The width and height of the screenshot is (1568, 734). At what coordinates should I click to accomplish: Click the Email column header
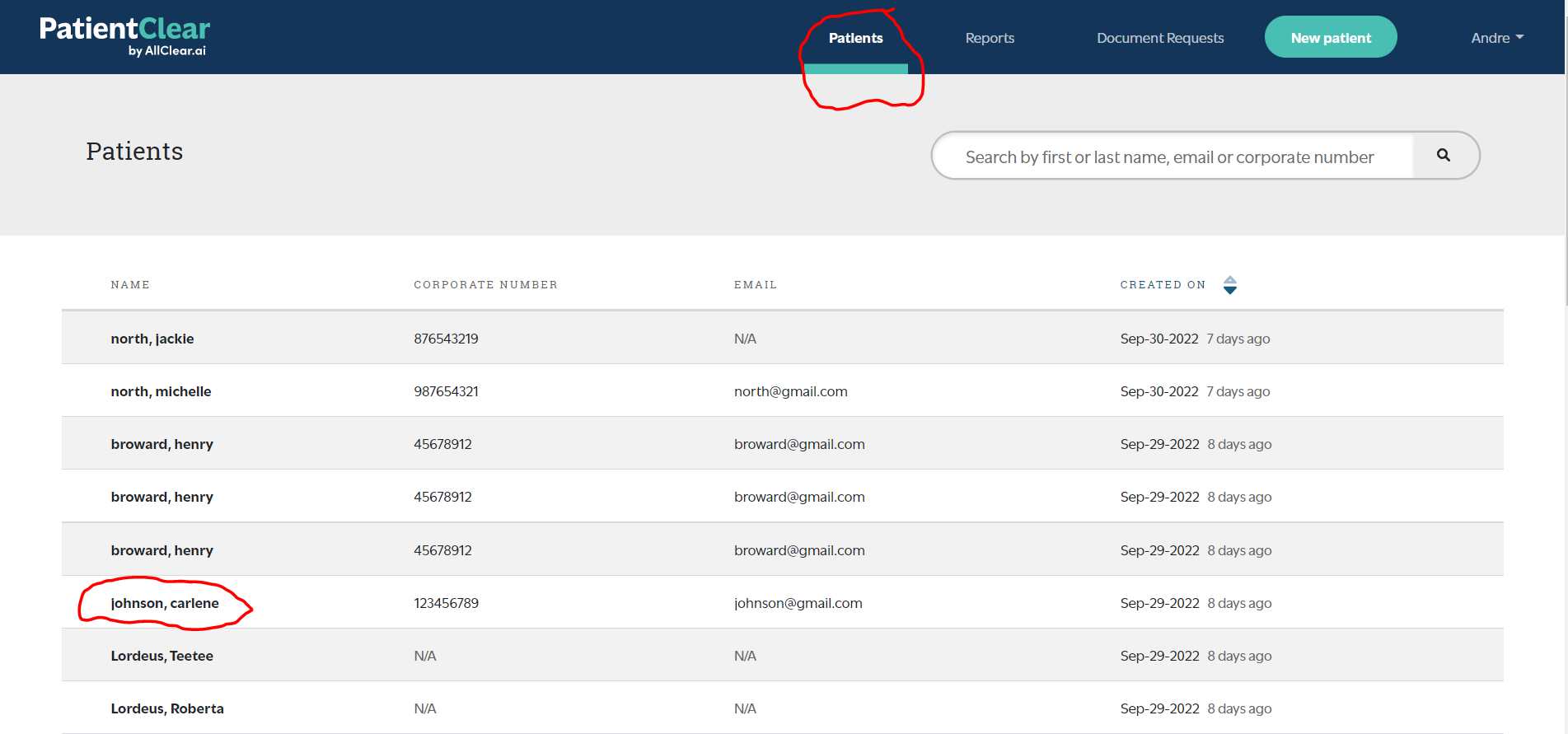coord(756,285)
